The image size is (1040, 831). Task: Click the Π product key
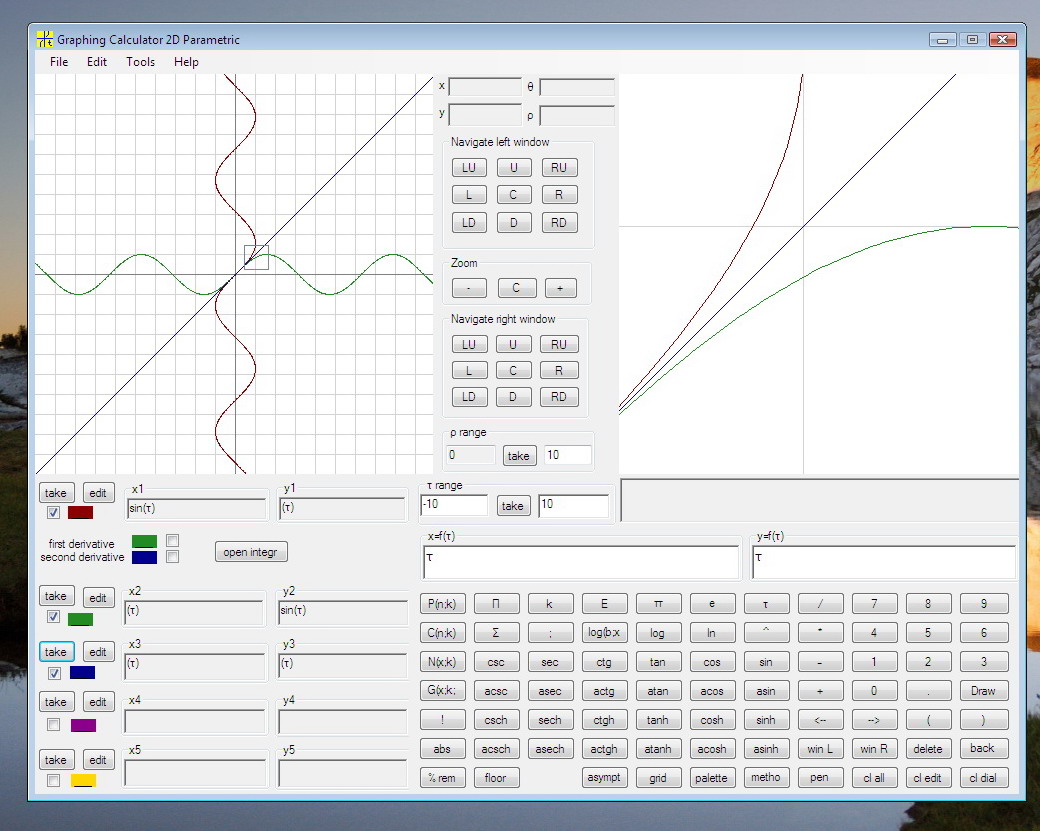click(496, 604)
